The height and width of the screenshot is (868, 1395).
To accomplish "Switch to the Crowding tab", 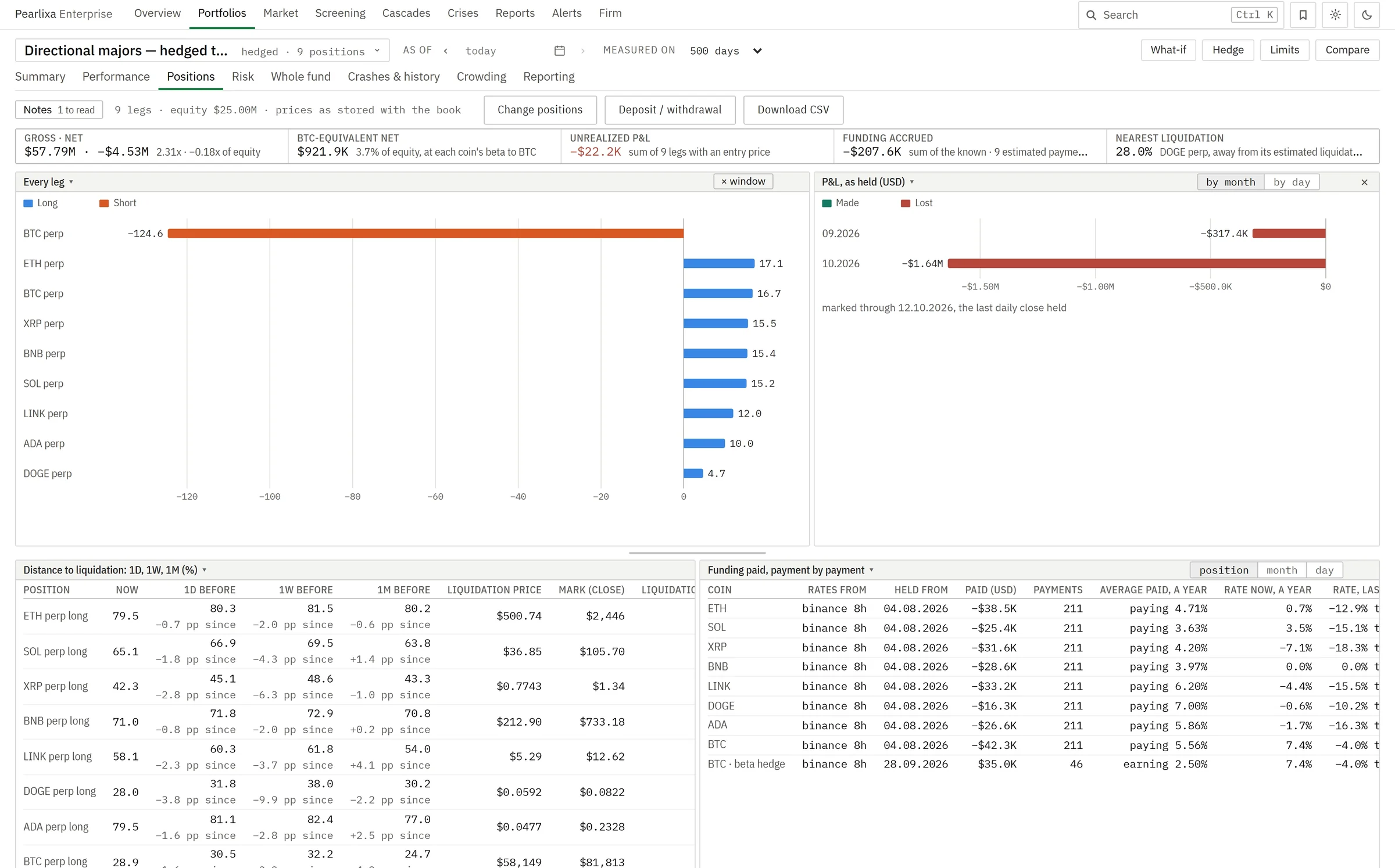I will click(481, 77).
